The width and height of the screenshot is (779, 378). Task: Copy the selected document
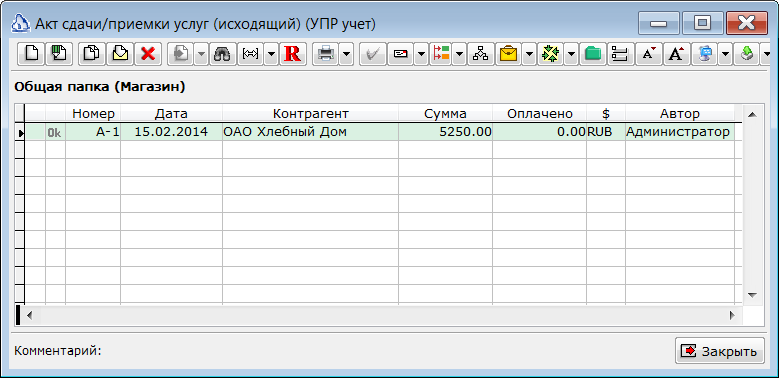tap(92, 53)
